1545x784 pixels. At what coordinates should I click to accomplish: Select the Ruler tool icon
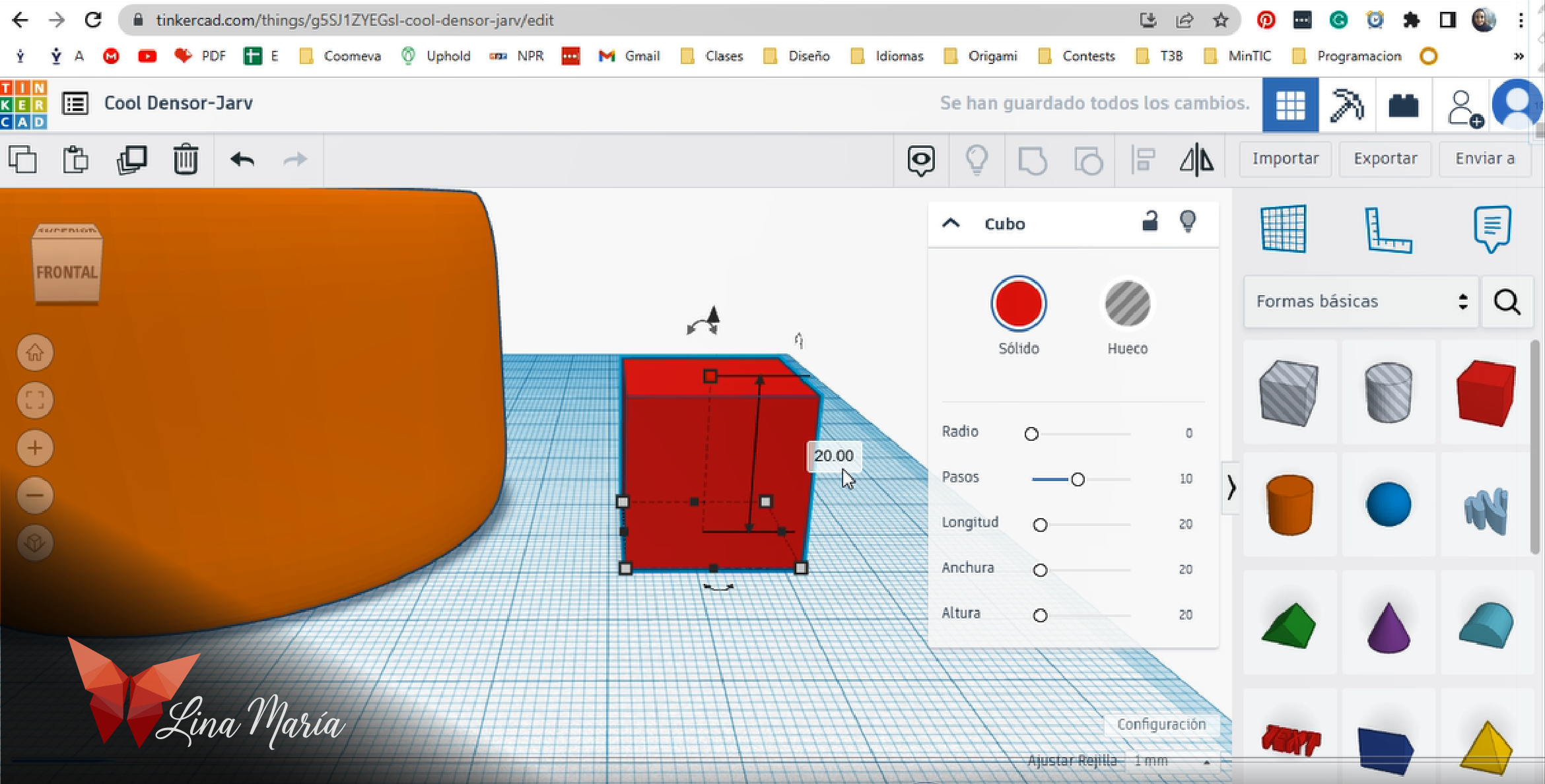1387,229
